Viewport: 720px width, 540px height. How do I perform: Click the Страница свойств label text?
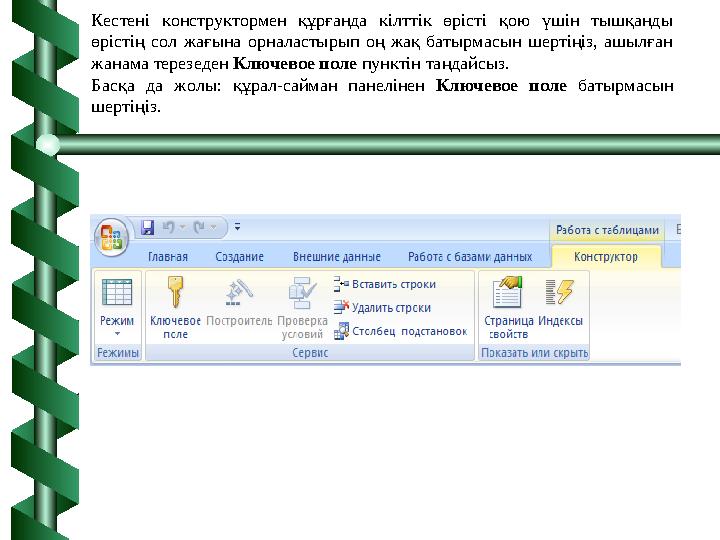pyautogui.click(x=509, y=327)
